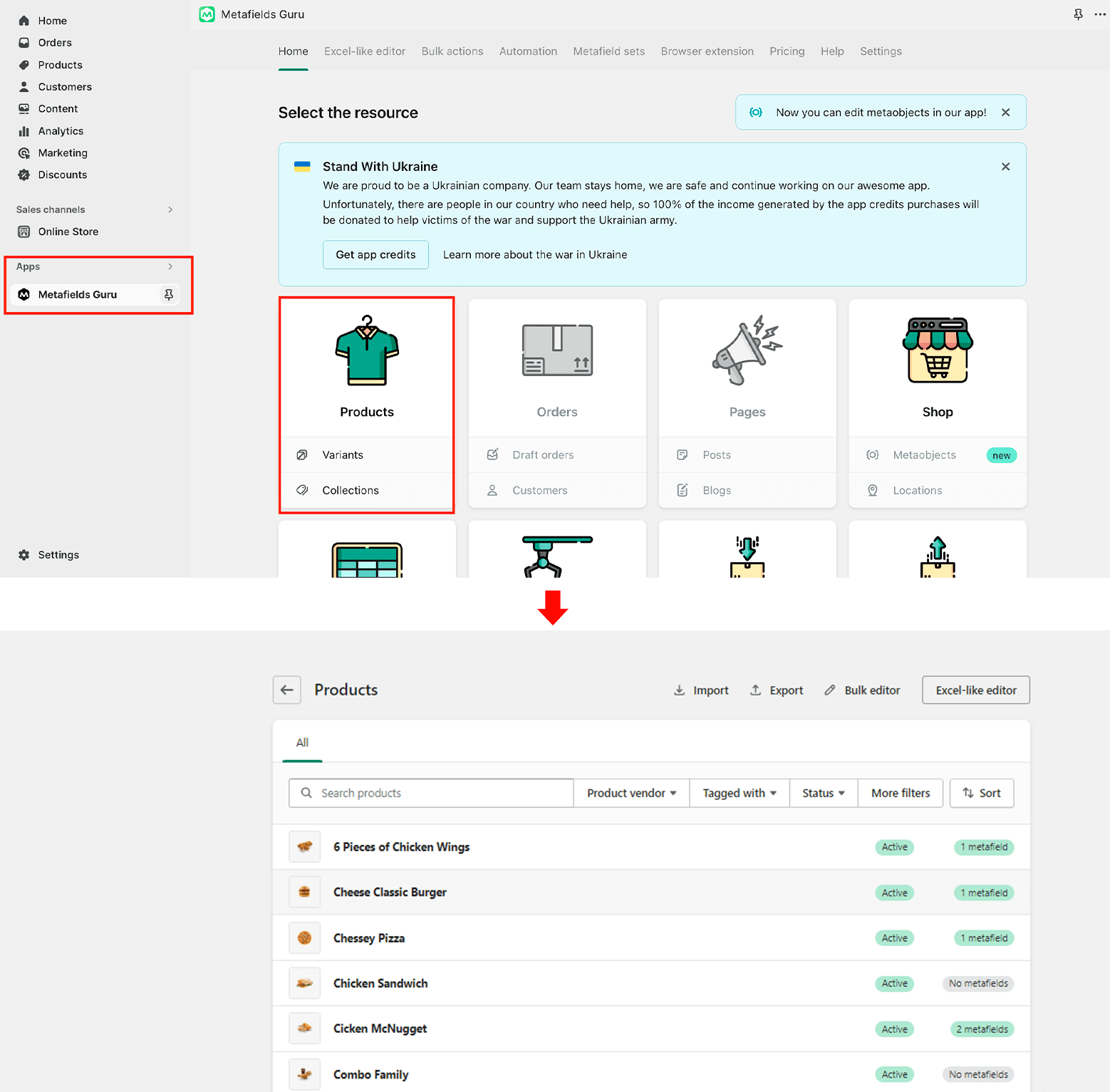The height and width of the screenshot is (1092, 1110).
Task: Expand the Sales channels section
Action: 170,209
